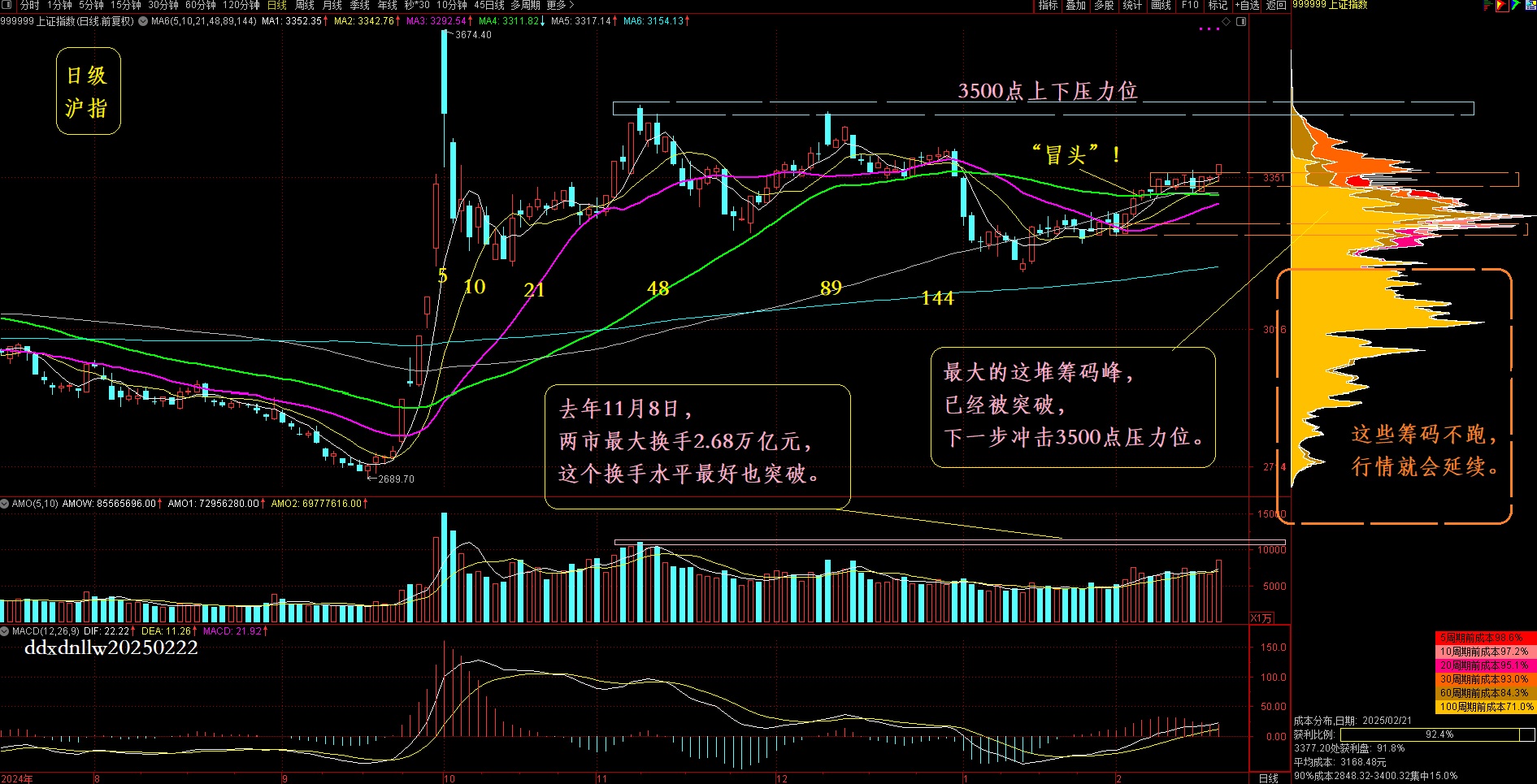Click the green bars icon in right panel
Screen dimensions: 1537x784
(x=1487, y=5)
